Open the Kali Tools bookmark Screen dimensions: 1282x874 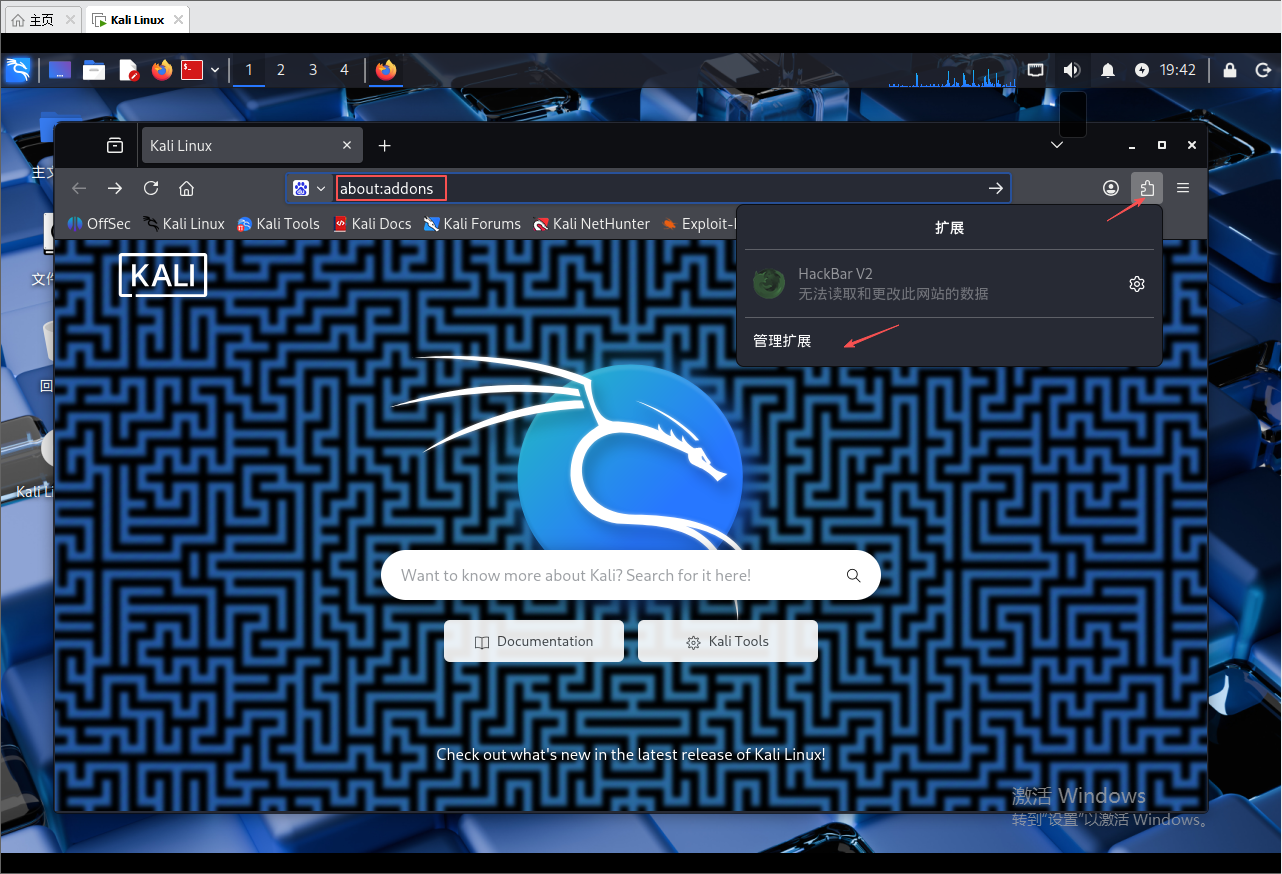[x=278, y=224]
